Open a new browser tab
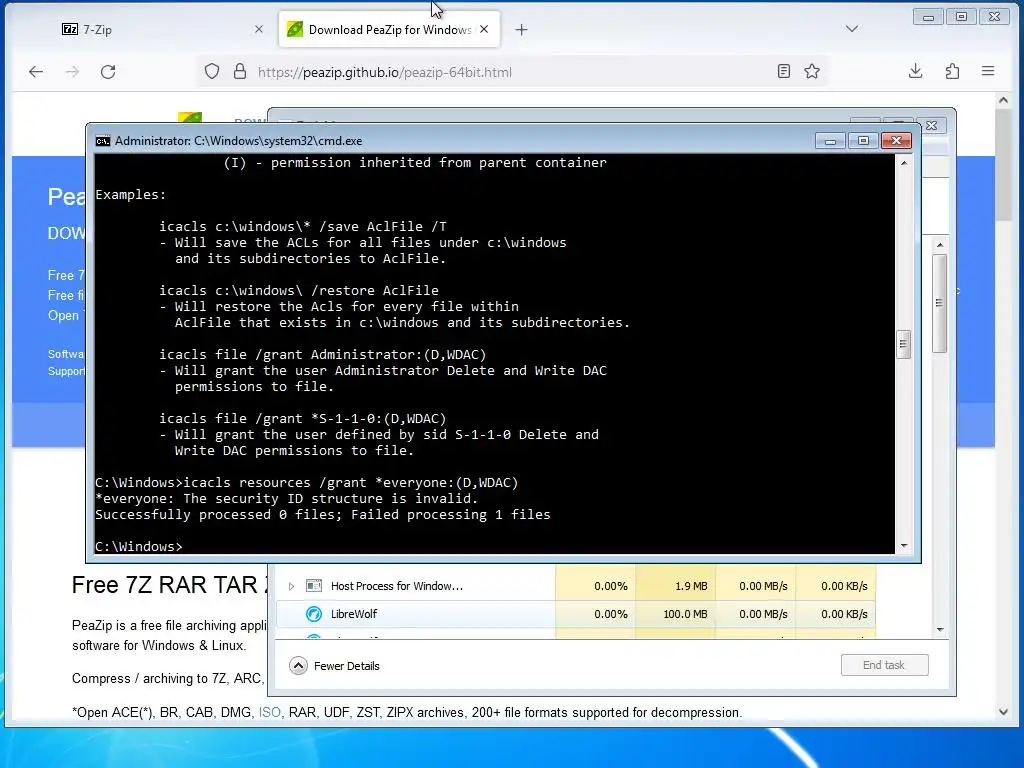This screenshot has height=768, width=1024. [521, 29]
